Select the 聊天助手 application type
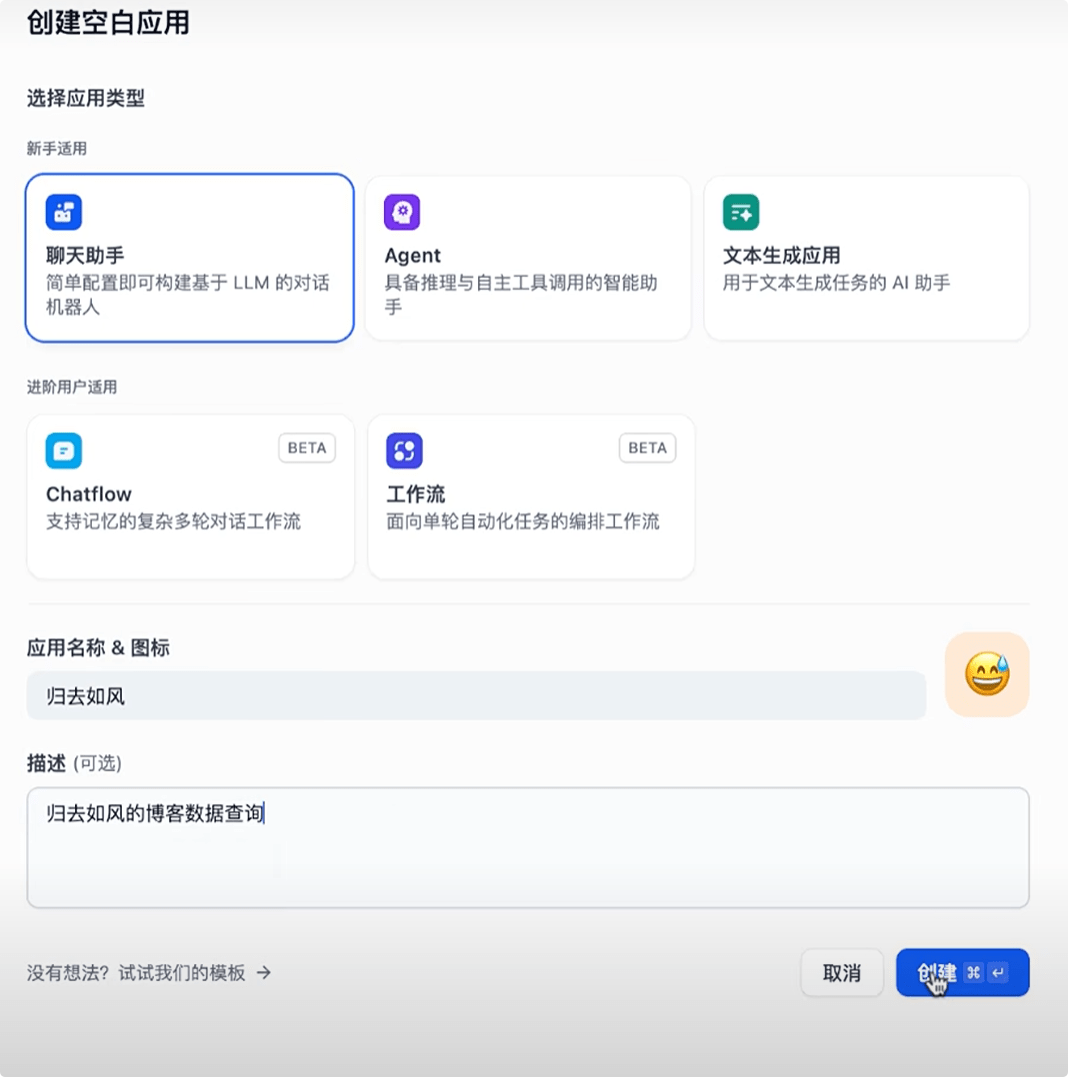The image size is (1068, 1077). [x=189, y=258]
